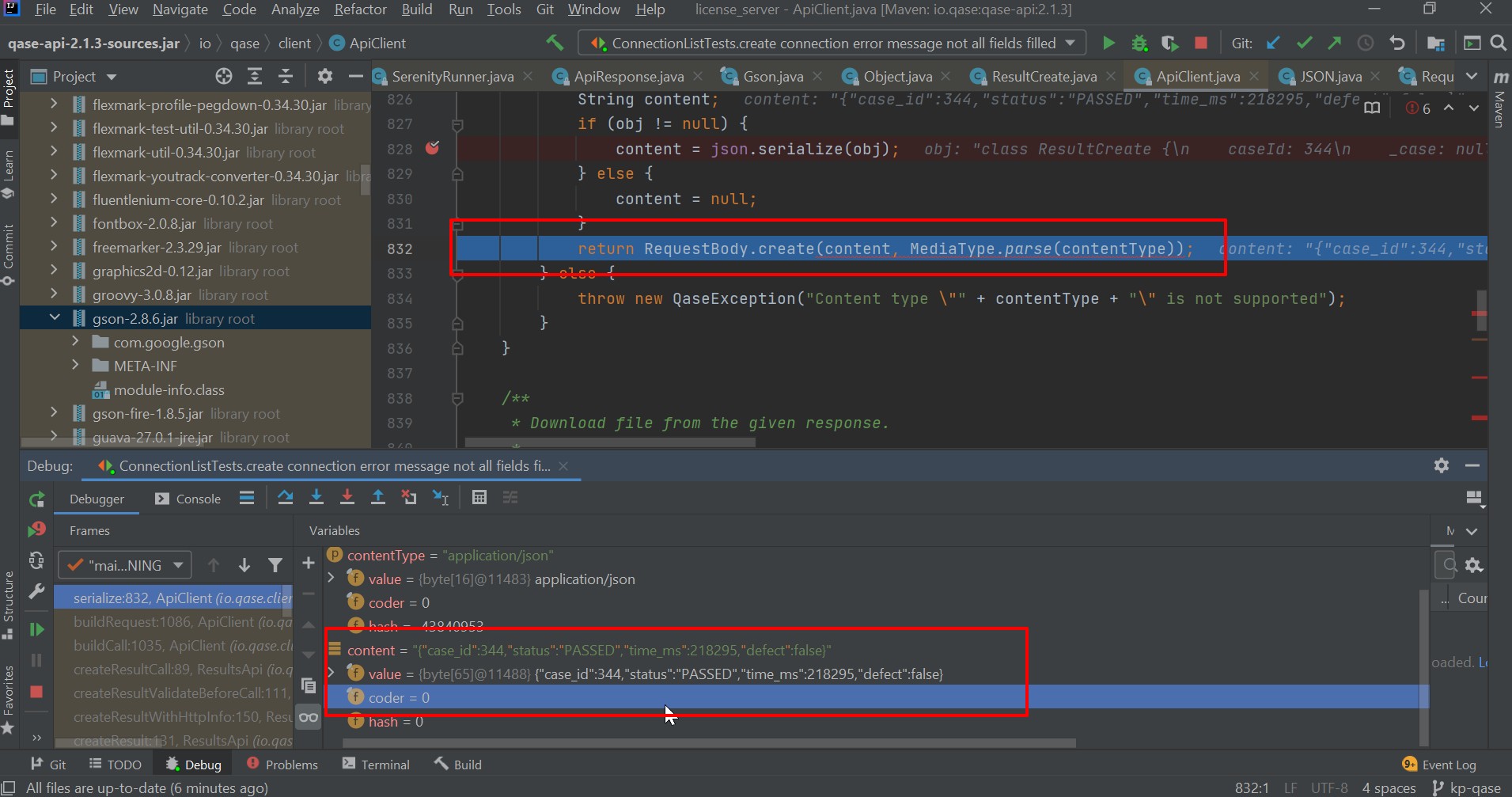Expand the value byte array under content

click(x=332, y=674)
